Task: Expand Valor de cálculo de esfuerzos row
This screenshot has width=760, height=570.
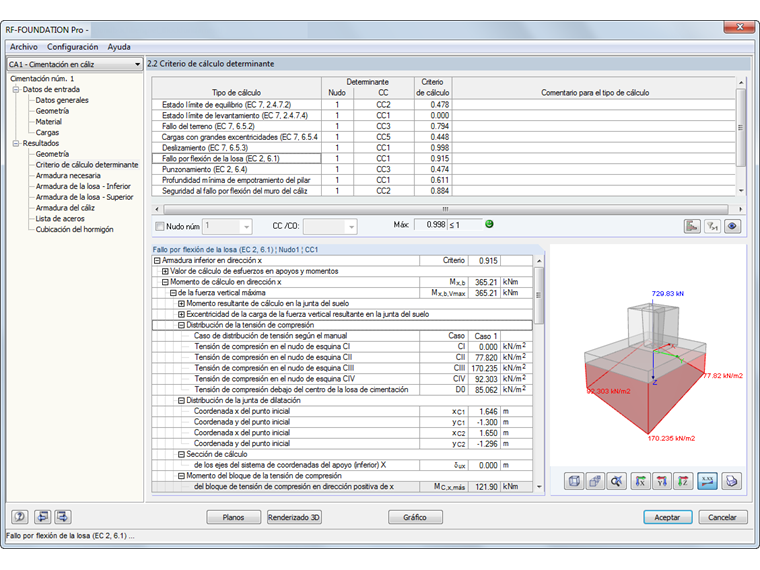Action: pyautogui.click(x=165, y=271)
